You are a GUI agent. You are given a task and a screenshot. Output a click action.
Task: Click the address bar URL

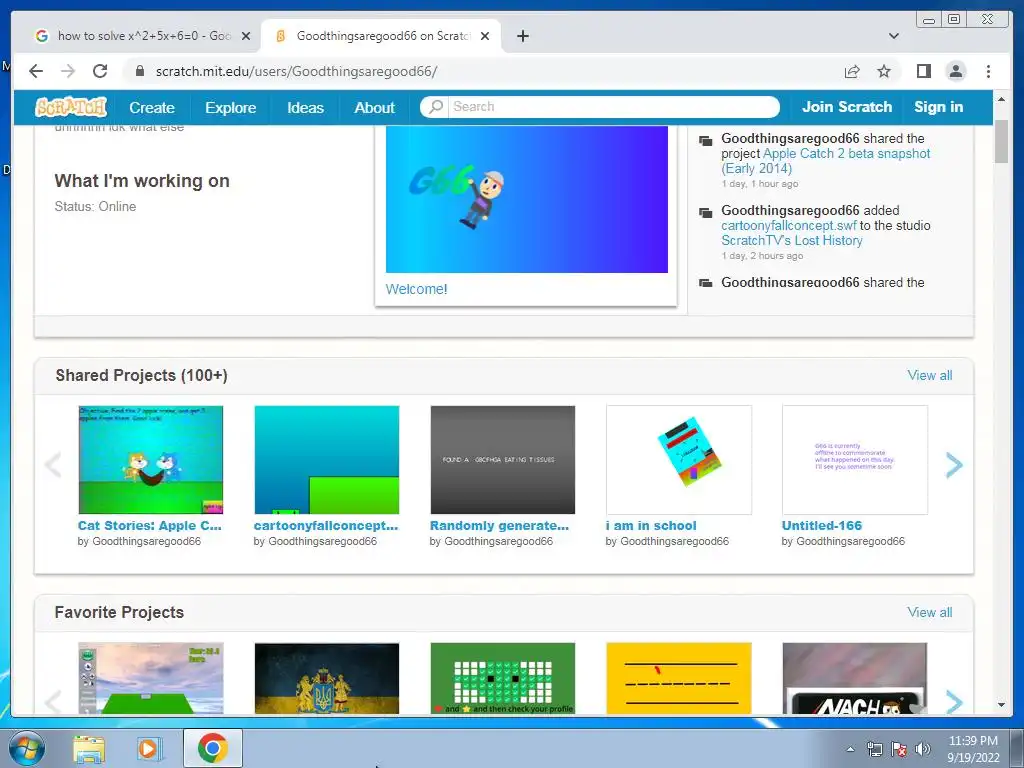(x=296, y=71)
